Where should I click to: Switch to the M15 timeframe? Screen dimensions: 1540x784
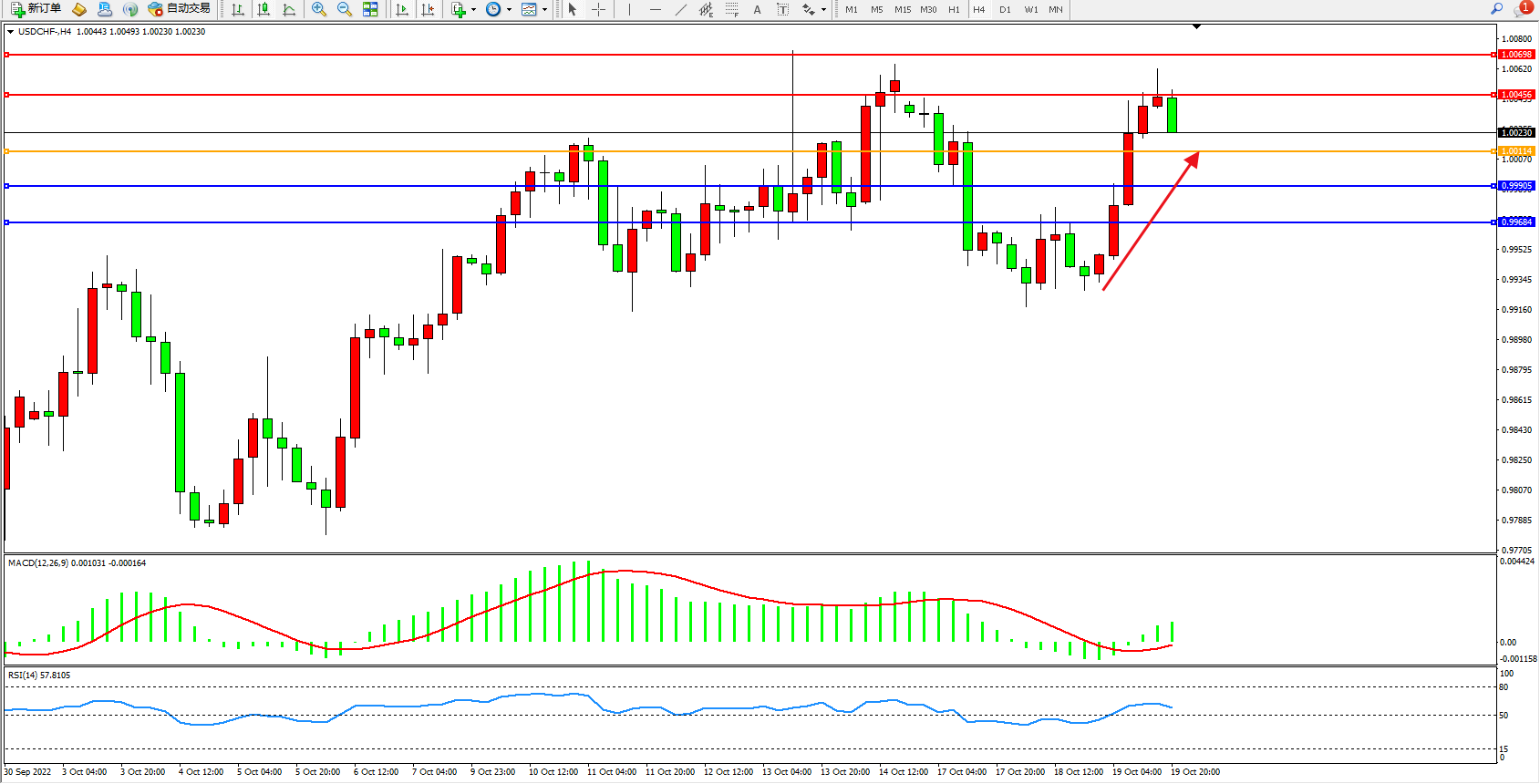[x=902, y=9]
